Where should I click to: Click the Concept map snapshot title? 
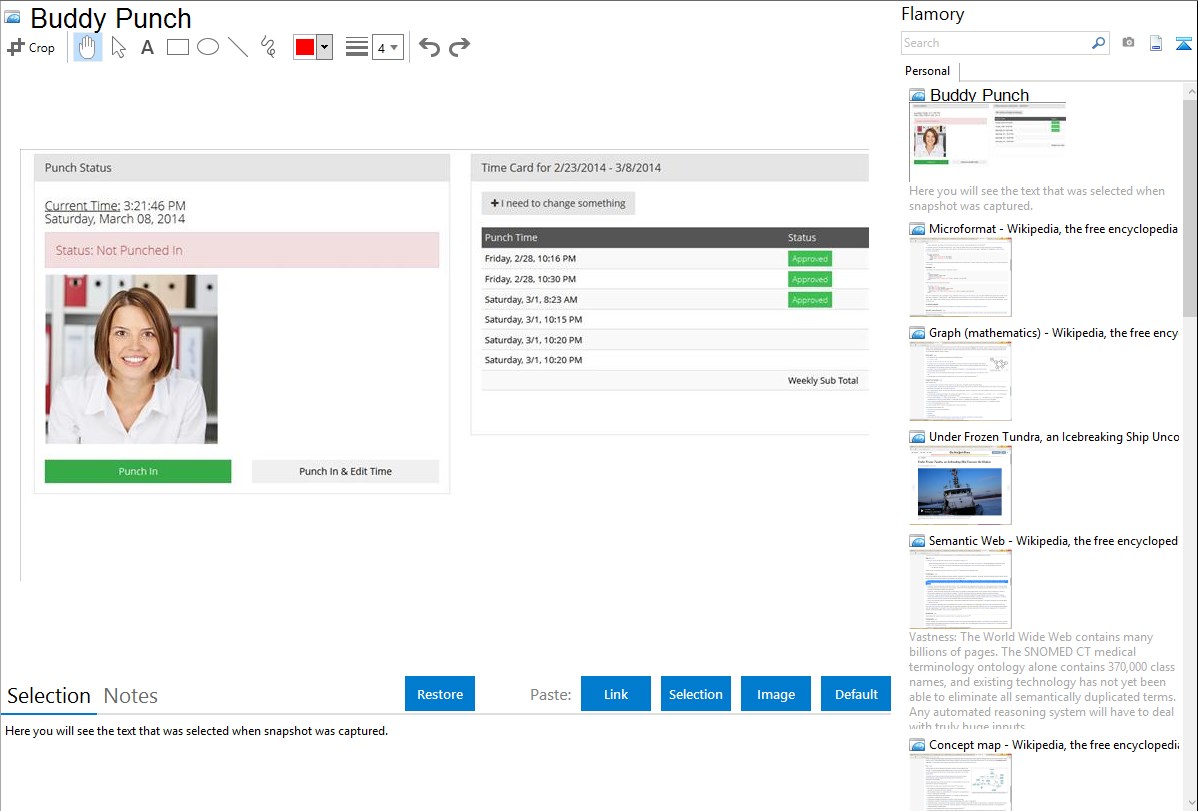point(1053,744)
